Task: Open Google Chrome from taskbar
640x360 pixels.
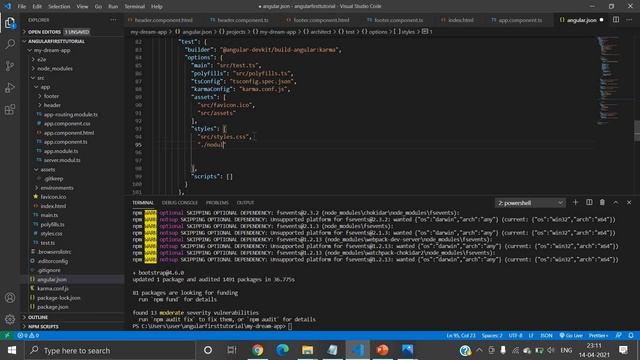Action: pyautogui.click(x=257, y=350)
